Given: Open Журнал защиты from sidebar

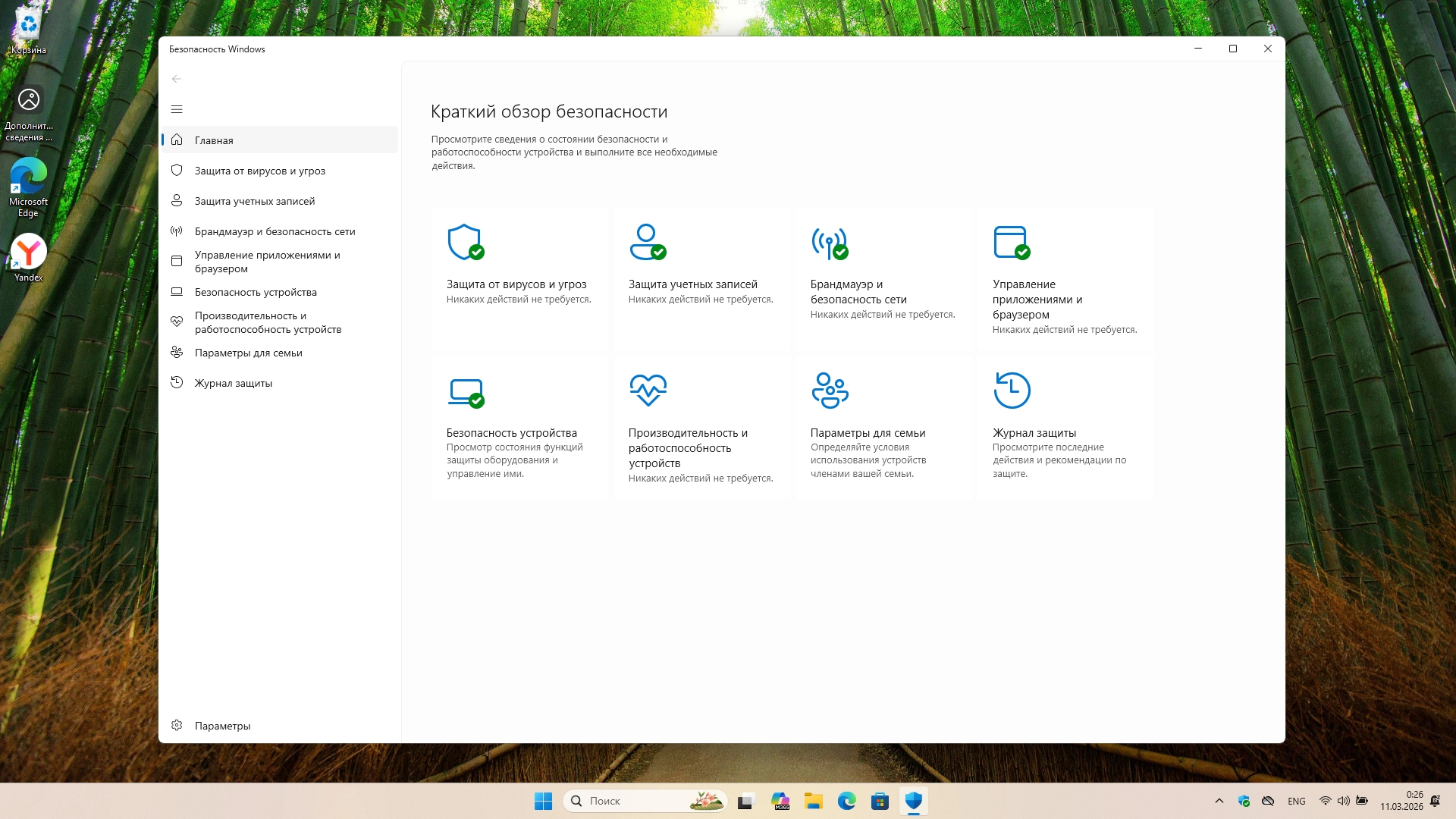Looking at the screenshot, I should [x=233, y=383].
